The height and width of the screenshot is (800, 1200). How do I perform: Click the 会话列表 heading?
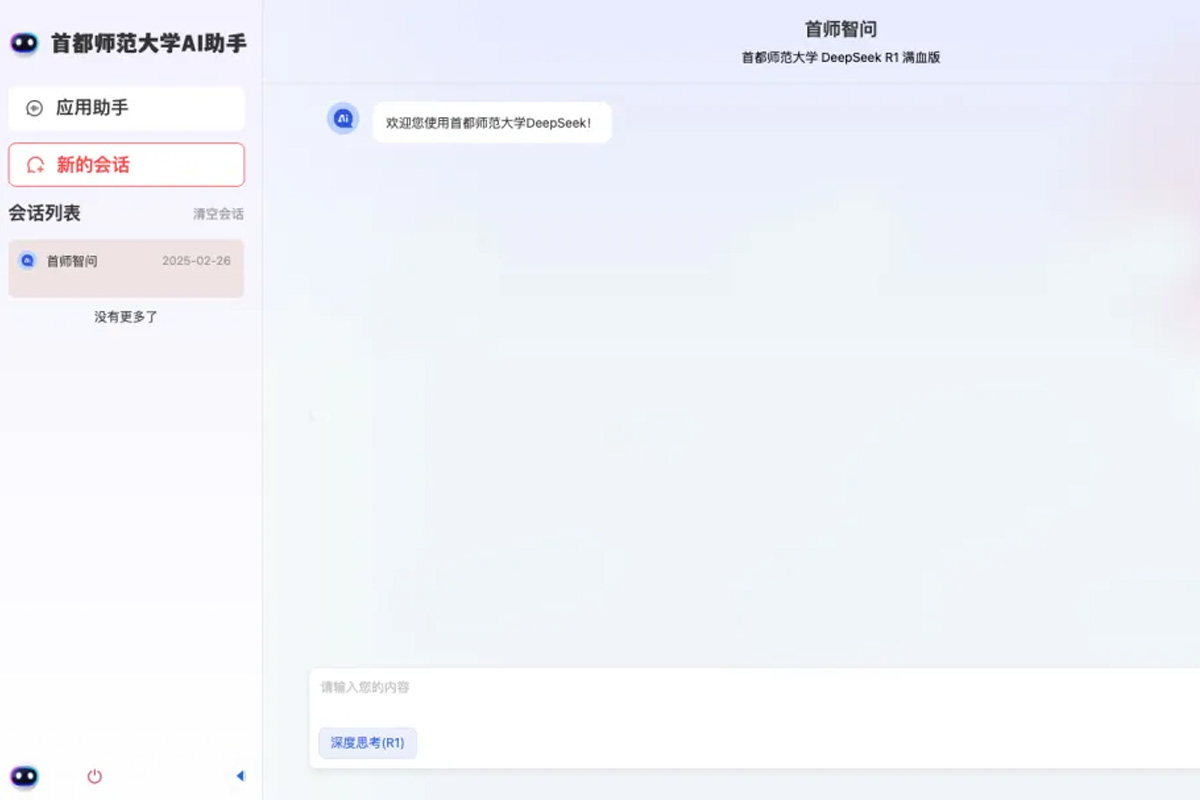tap(45, 213)
